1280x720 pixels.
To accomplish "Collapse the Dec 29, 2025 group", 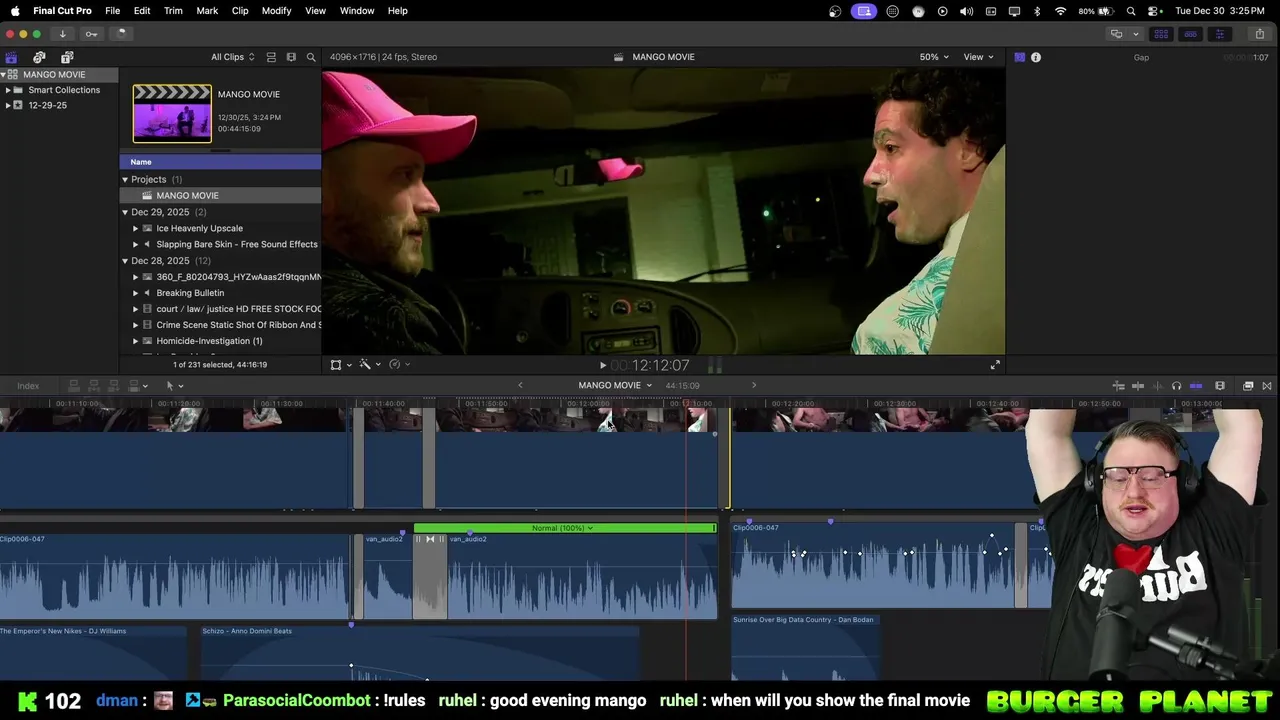I will (x=125, y=212).
